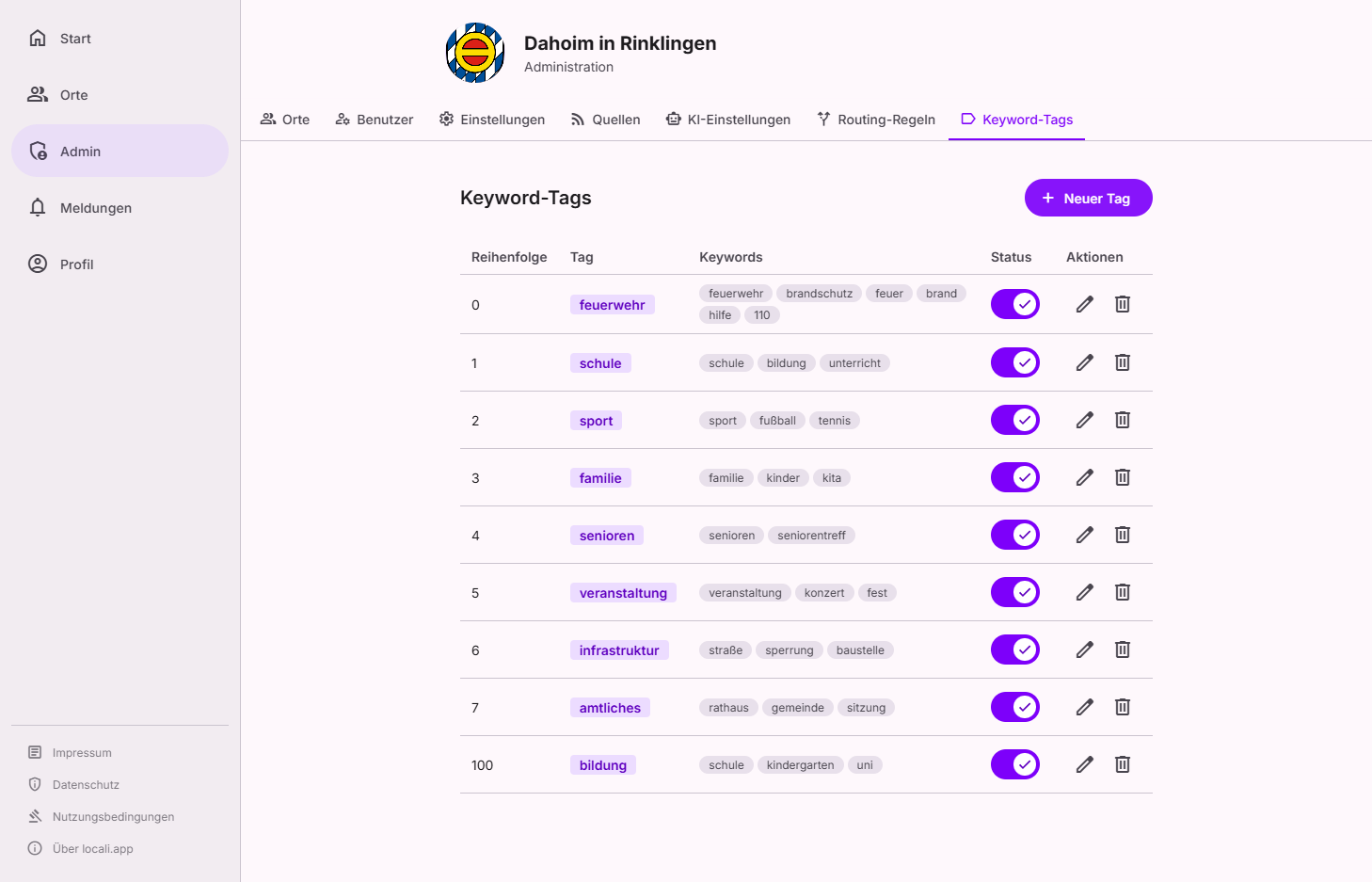1372x882 pixels.
Task: Delete the sport tag using the trash icon
Action: point(1122,420)
